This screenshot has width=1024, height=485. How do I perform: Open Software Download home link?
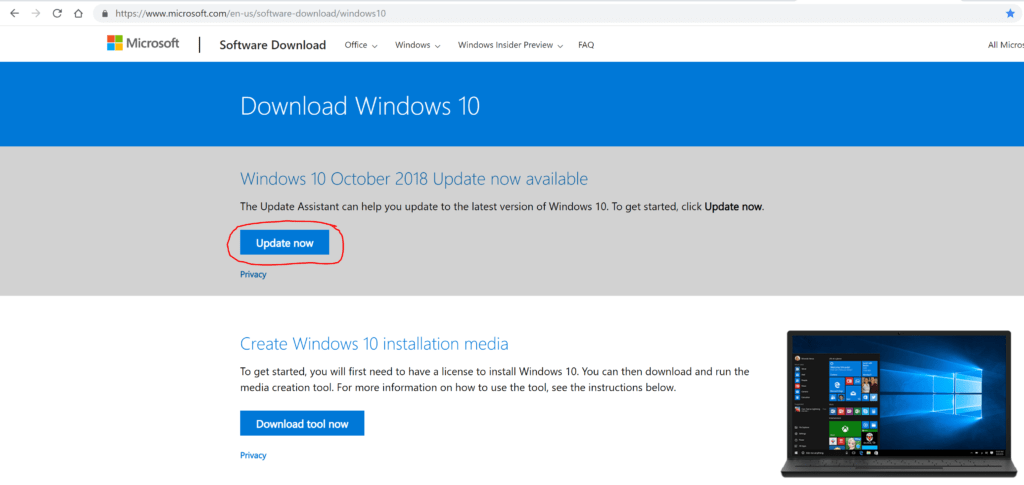click(x=272, y=45)
